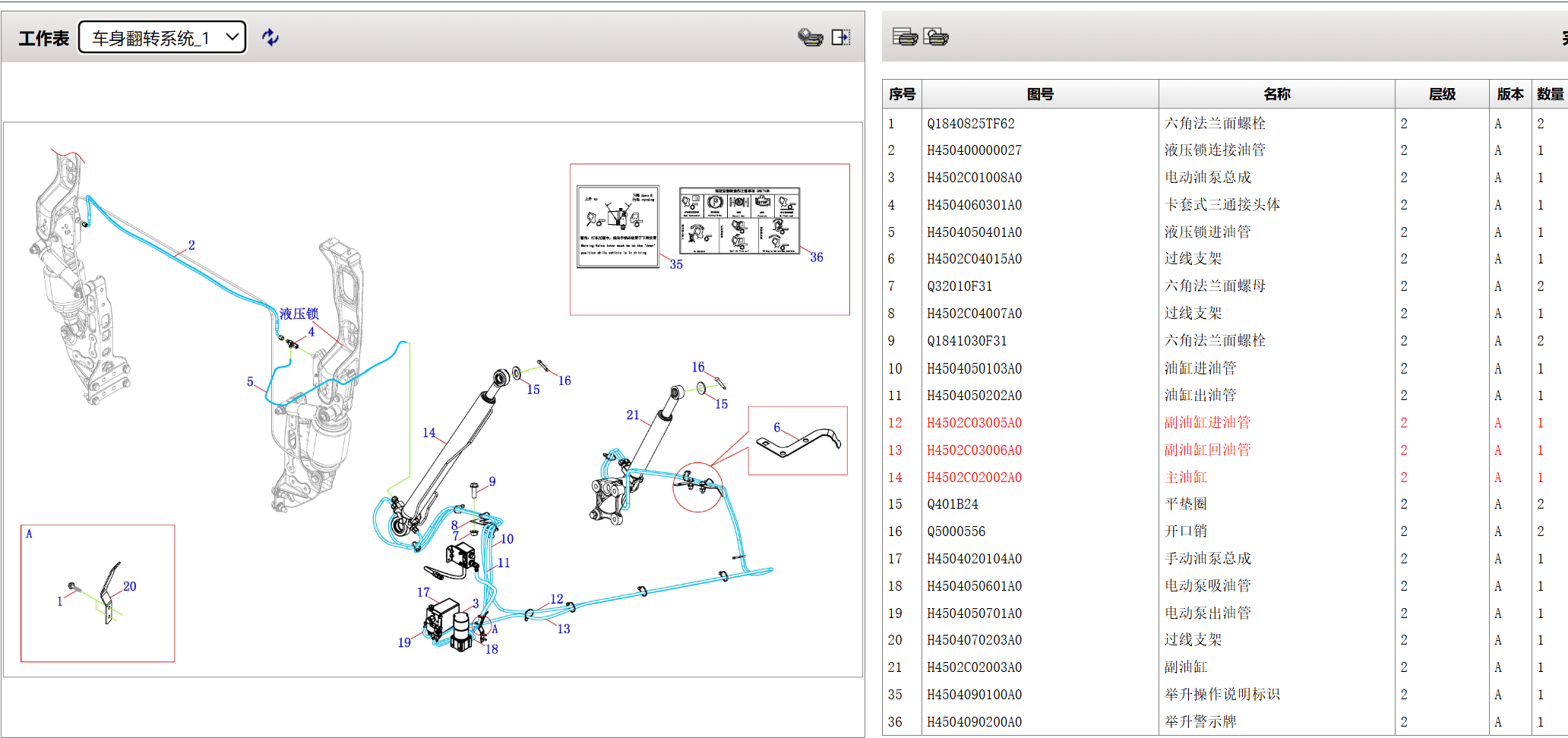Click callout number 21 in the diagram
The height and width of the screenshot is (738, 1568).
pyautogui.click(x=633, y=415)
